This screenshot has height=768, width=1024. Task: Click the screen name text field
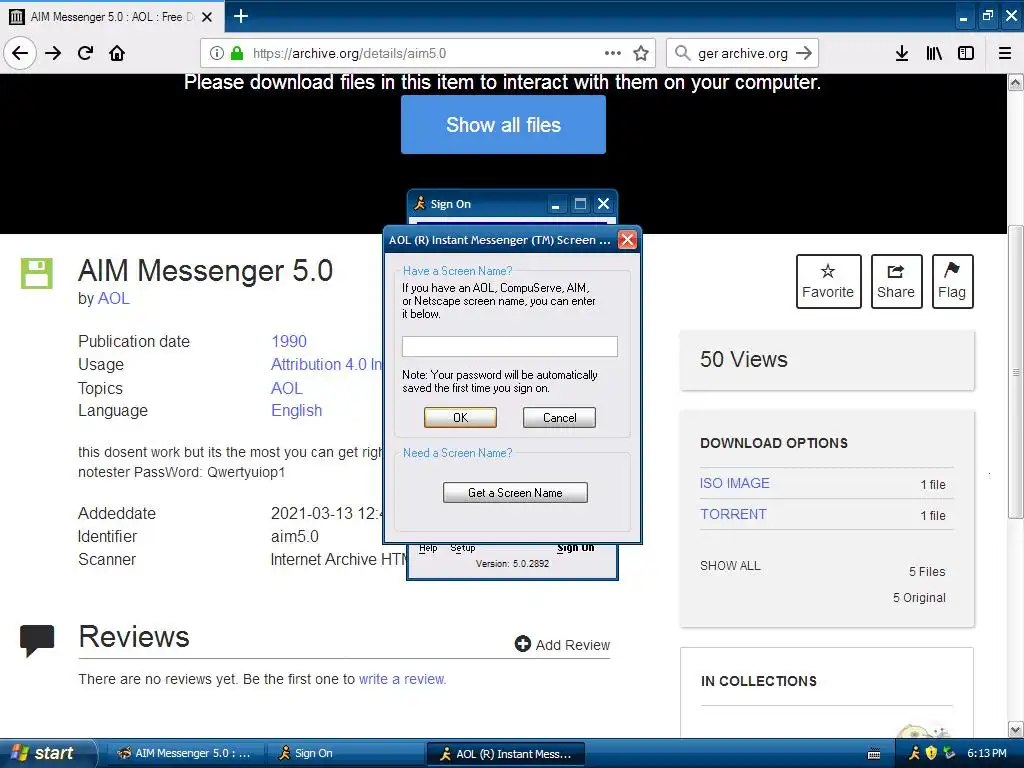[x=509, y=346]
